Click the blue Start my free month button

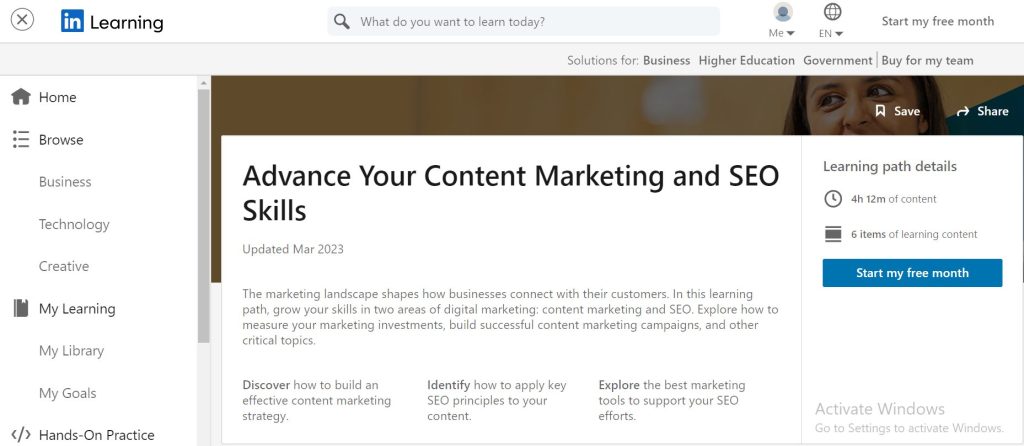pyautogui.click(x=912, y=273)
